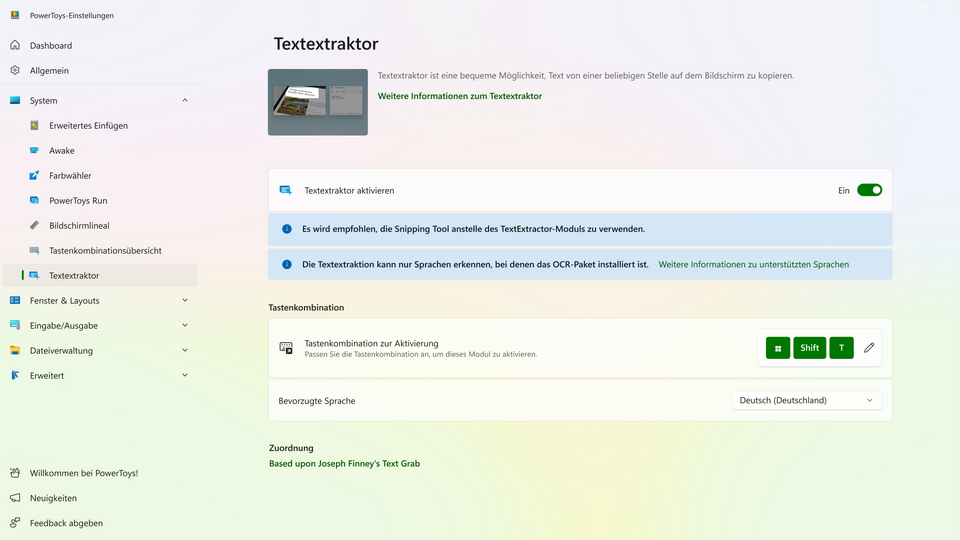Open Weitere Informationen zum Textextraktor link
The width and height of the screenshot is (960, 540).
point(460,96)
